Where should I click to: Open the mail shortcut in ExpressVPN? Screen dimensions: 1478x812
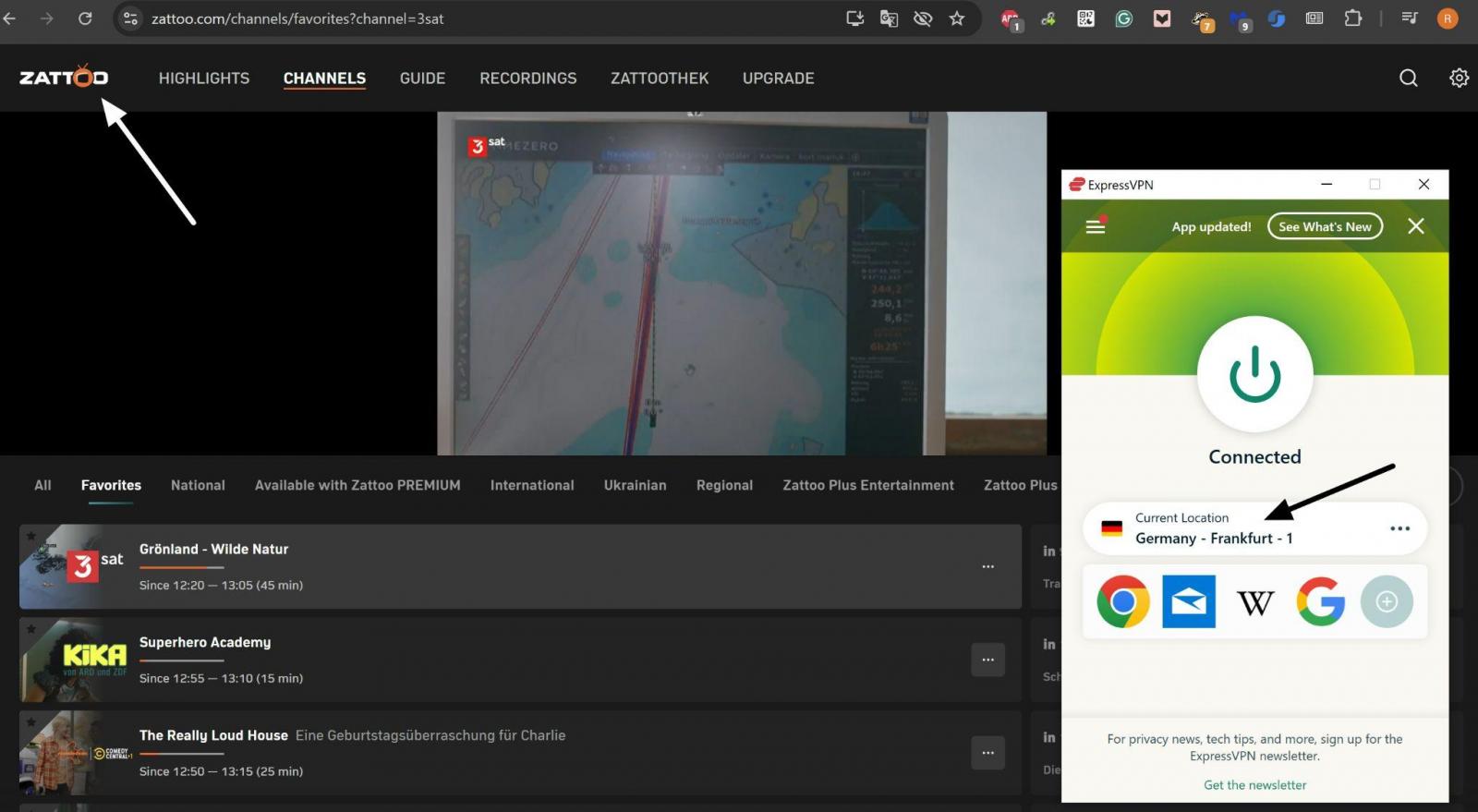(x=1189, y=601)
